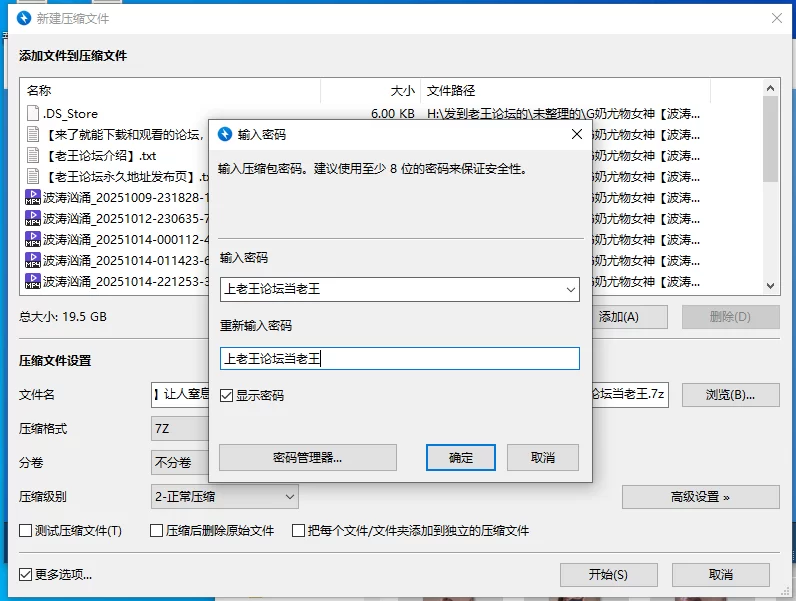Close the 新建压缩文件 window
The height and width of the screenshot is (601, 796).
777,18
